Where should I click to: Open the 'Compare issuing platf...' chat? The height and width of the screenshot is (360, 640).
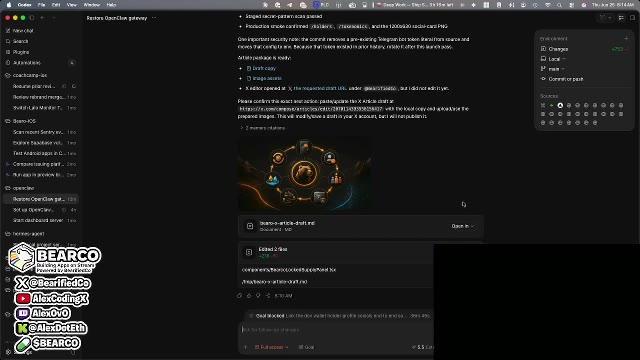[41, 164]
